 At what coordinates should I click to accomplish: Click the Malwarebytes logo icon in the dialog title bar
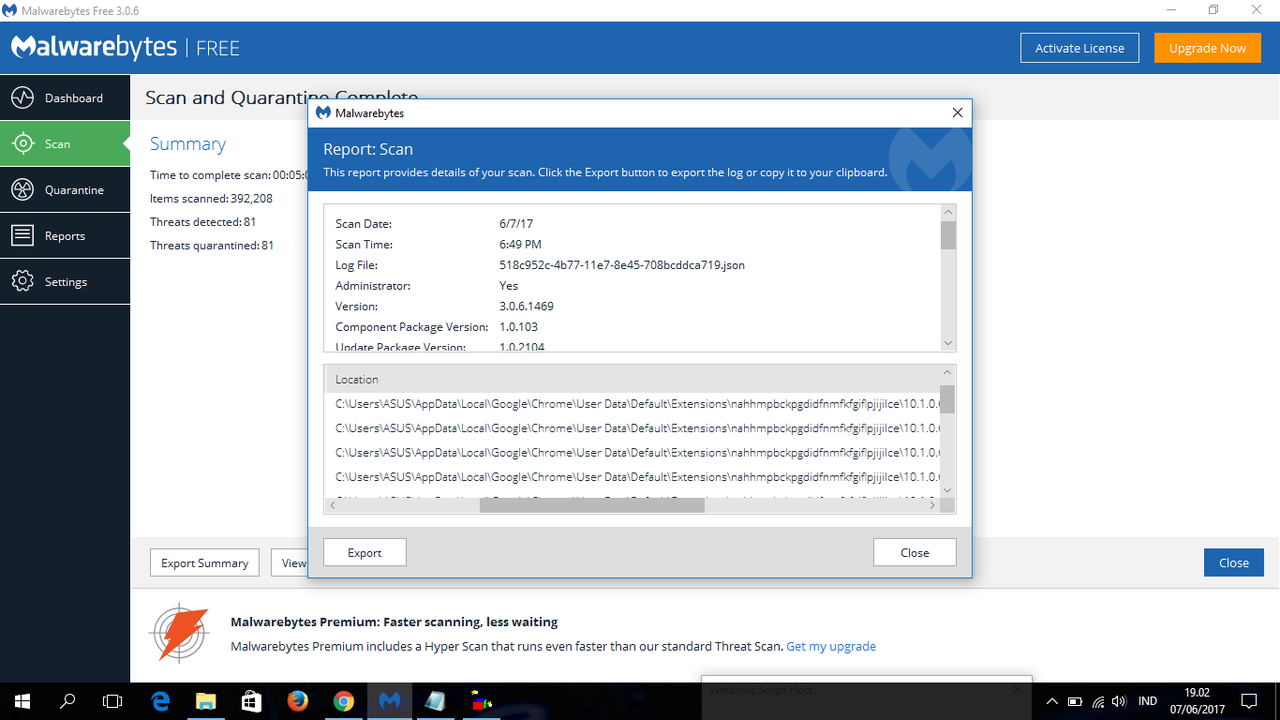pyautogui.click(x=323, y=113)
